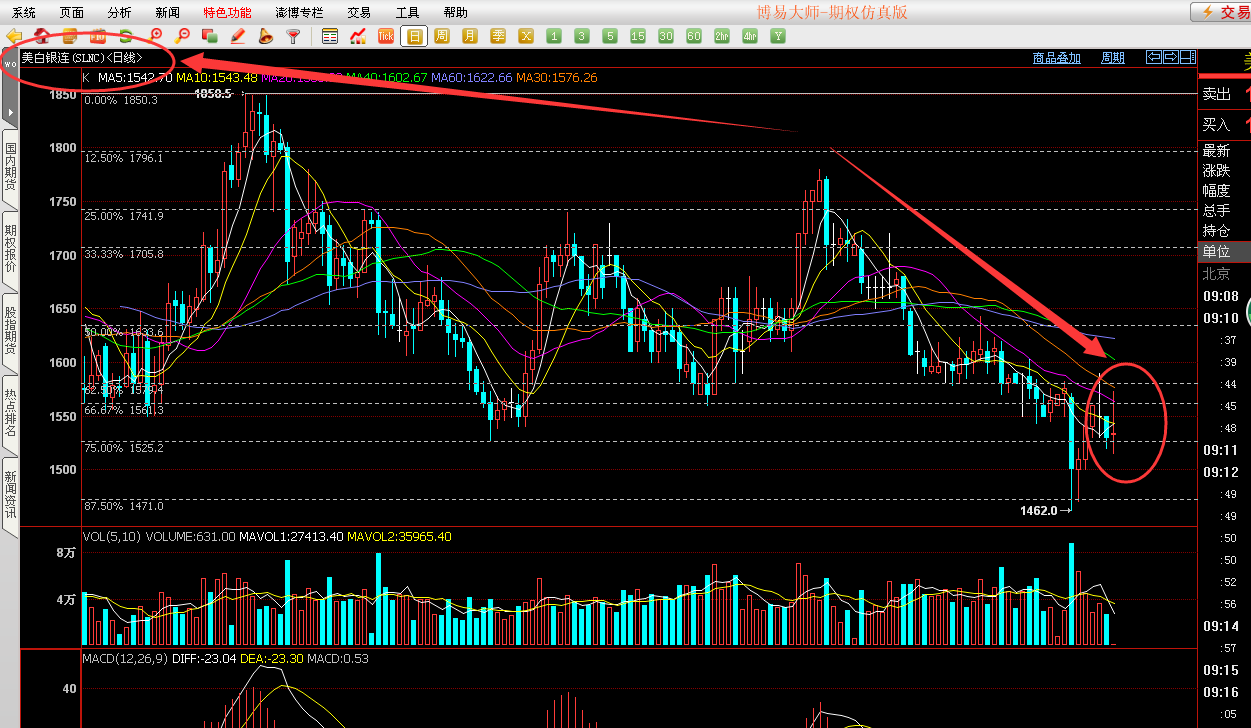The height and width of the screenshot is (728, 1251).
Task: Open the 特色功能 menu
Action: [227, 13]
